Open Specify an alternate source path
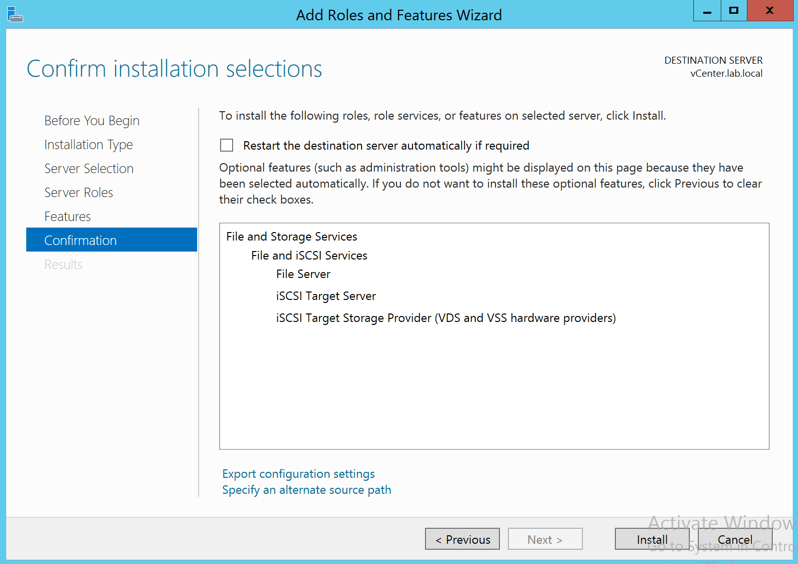The image size is (798, 564). click(306, 489)
